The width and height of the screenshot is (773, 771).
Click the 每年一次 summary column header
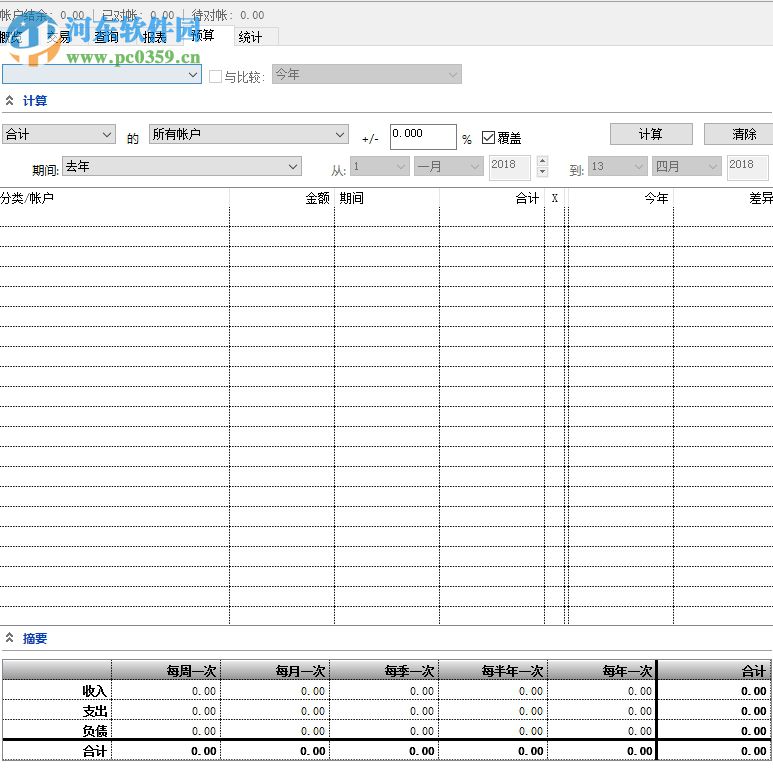point(602,670)
